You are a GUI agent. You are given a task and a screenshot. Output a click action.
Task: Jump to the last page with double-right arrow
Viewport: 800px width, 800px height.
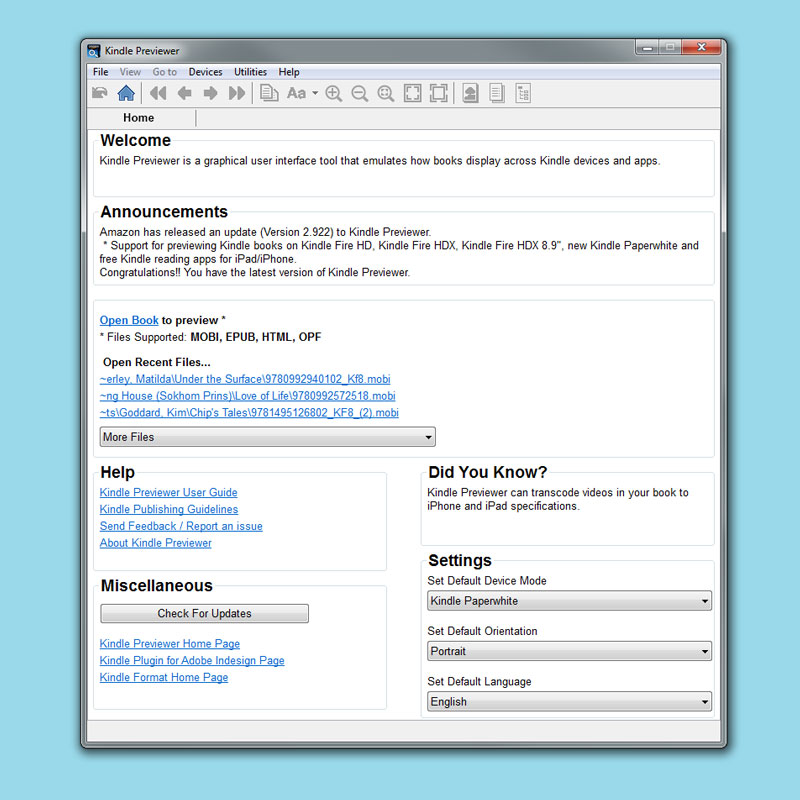click(237, 93)
